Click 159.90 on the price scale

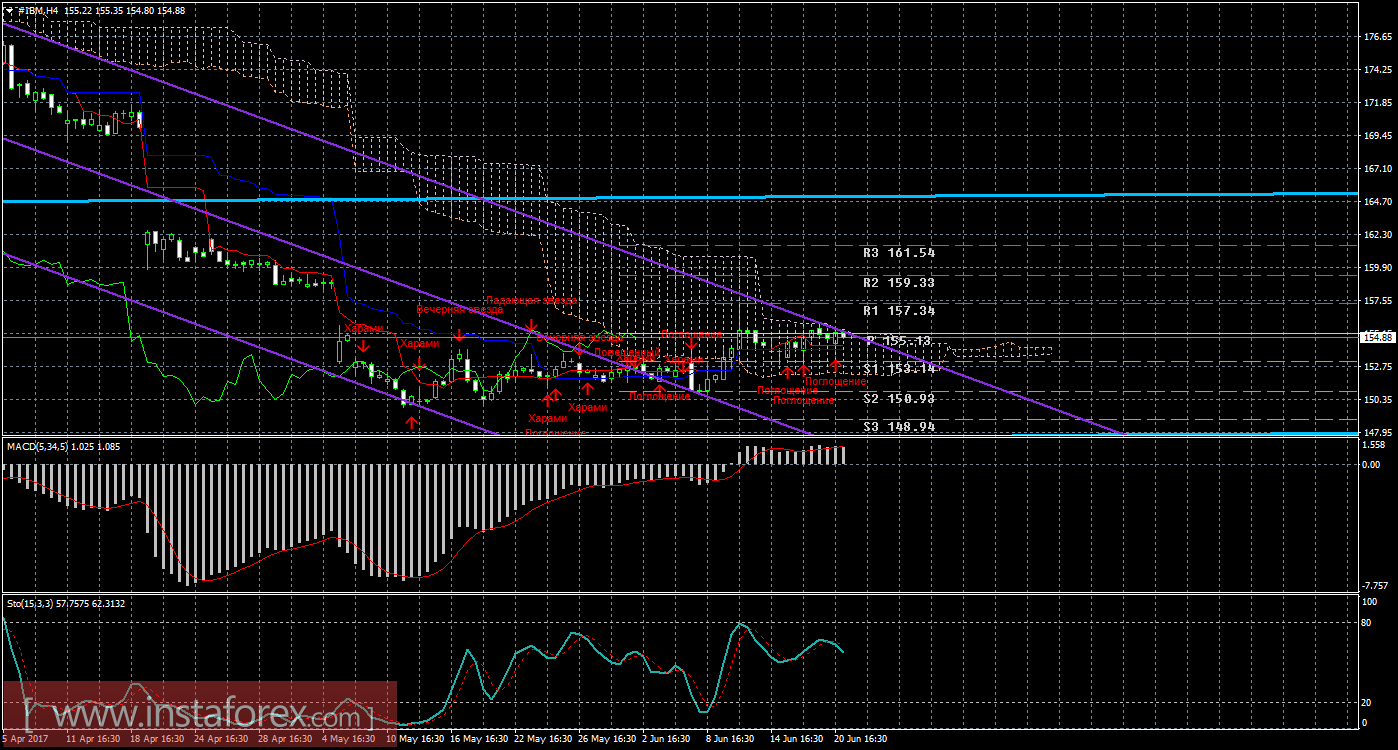tap(1378, 267)
